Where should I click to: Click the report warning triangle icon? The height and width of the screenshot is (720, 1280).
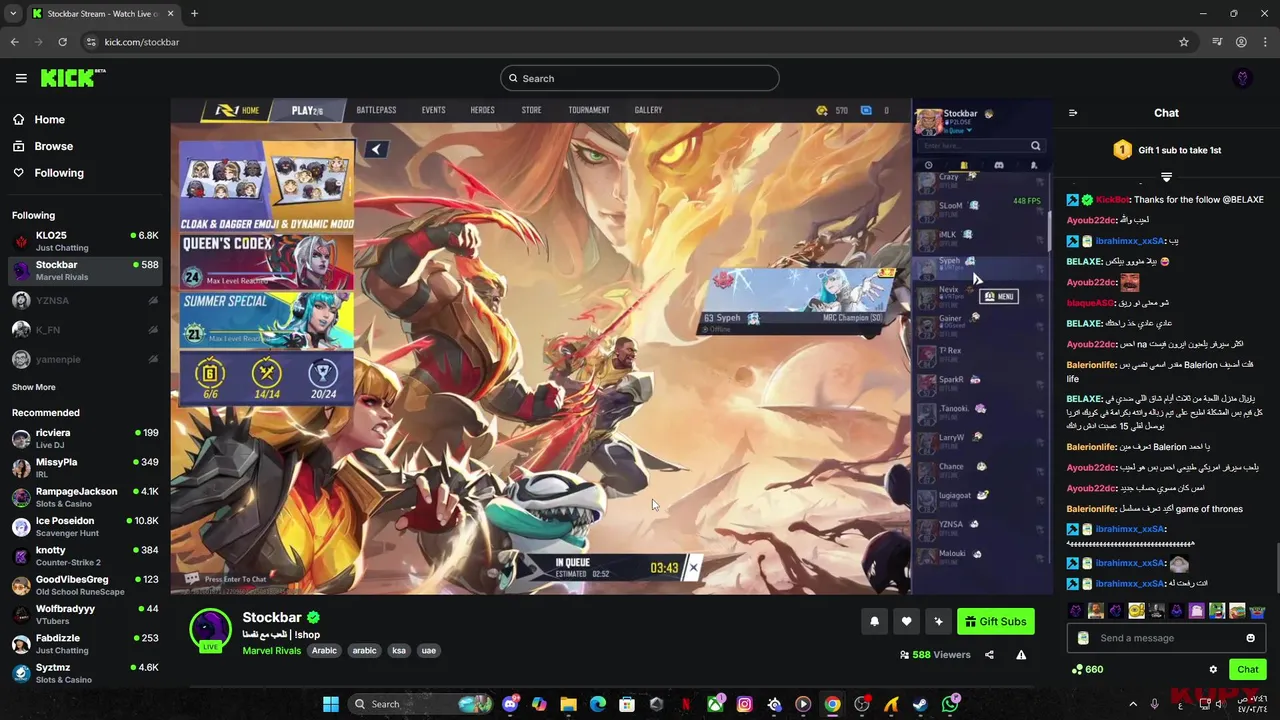point(1021,655)
